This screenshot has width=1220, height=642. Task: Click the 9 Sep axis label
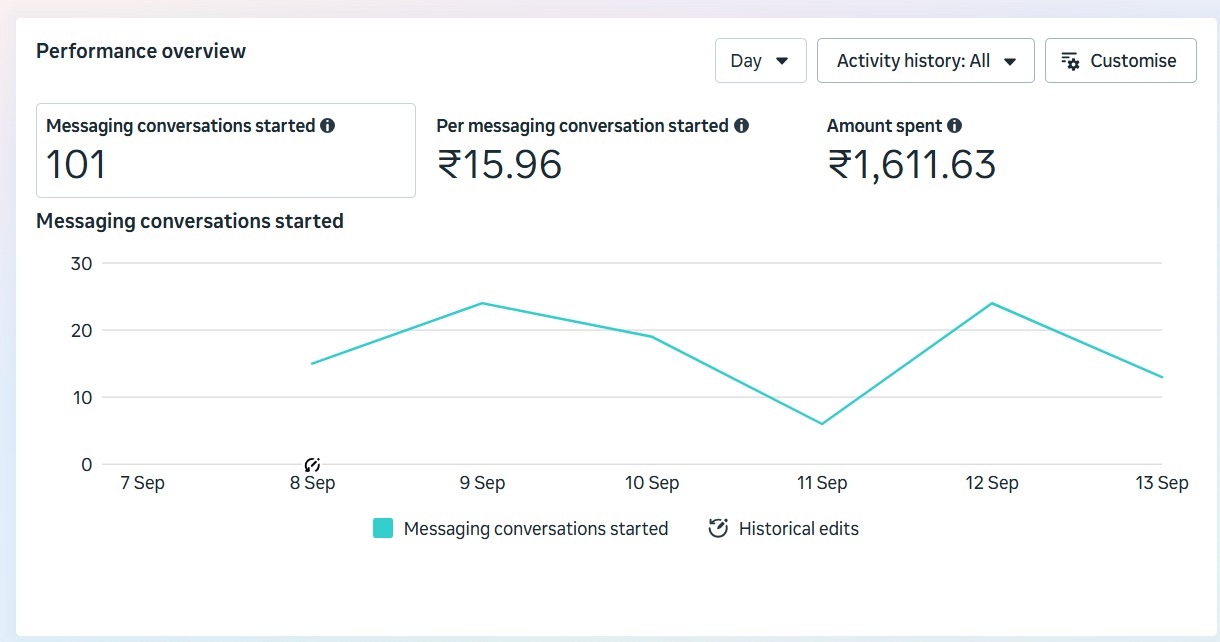[482, 483]
